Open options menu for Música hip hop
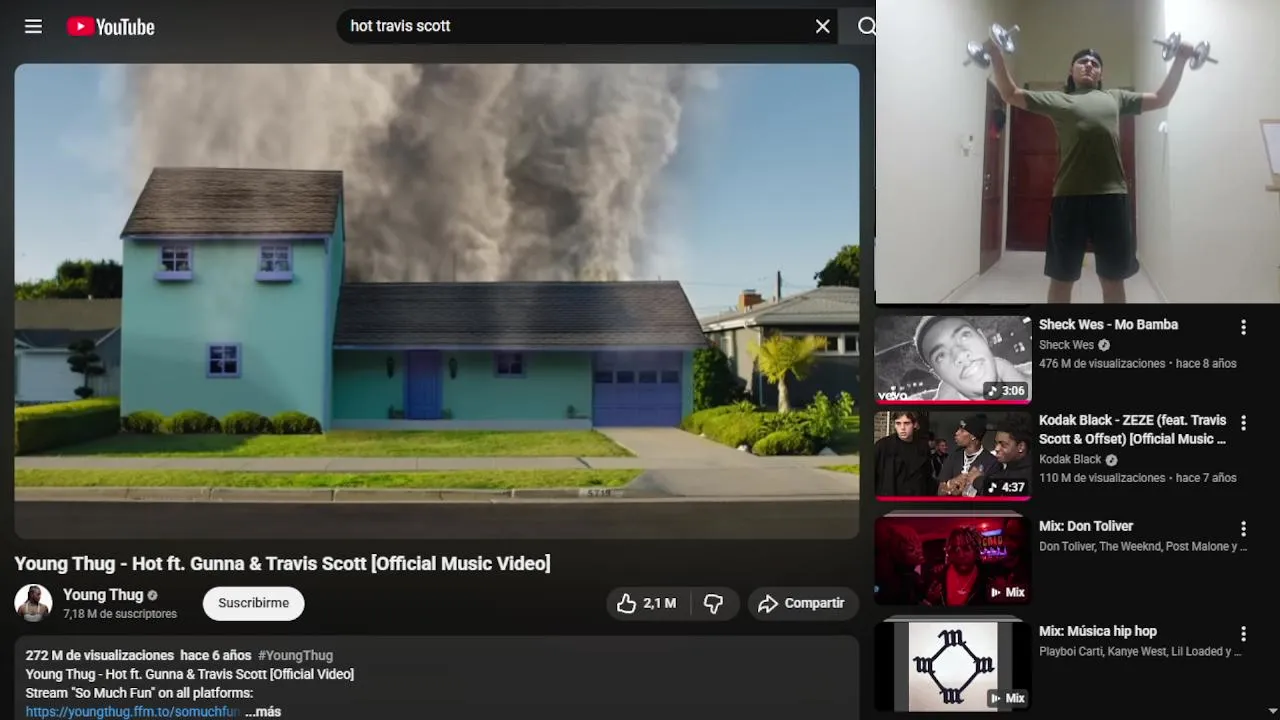The image size is (1280, 720). coord(1243,634)
